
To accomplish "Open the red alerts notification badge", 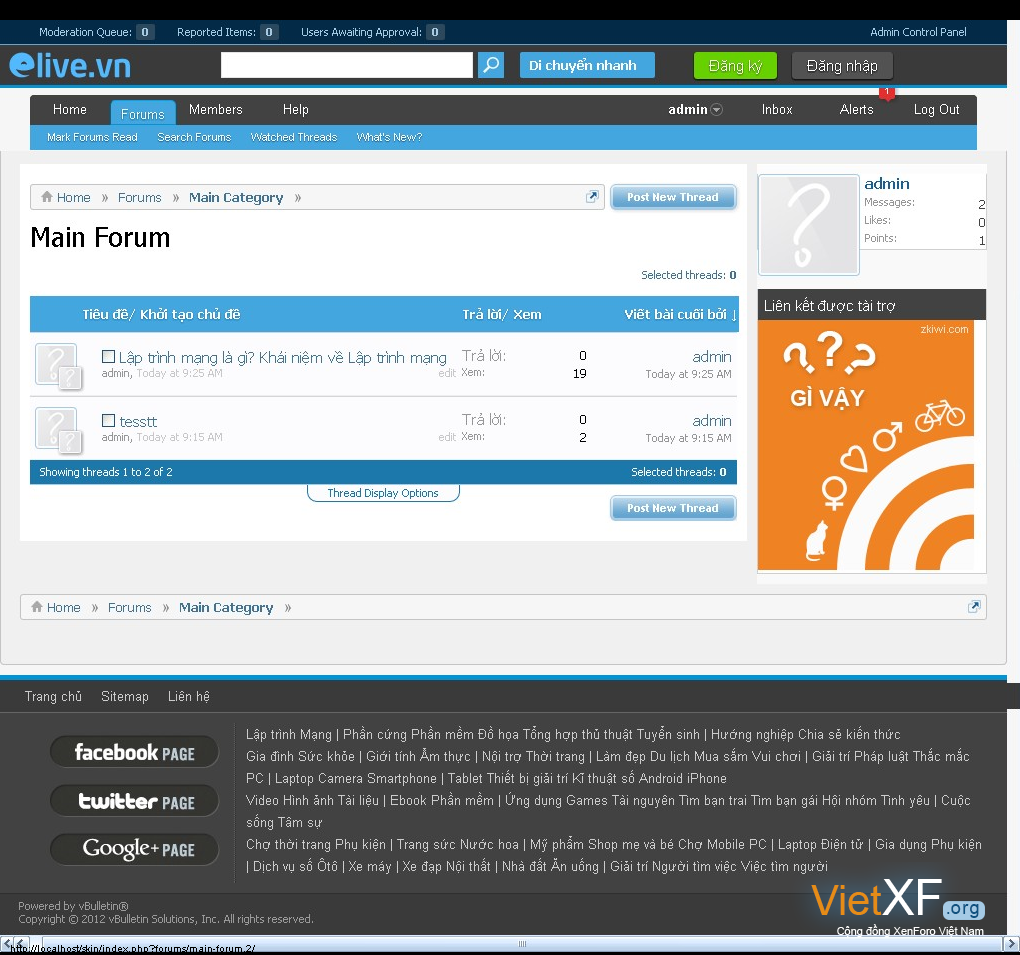I will (x=887, y=93).
